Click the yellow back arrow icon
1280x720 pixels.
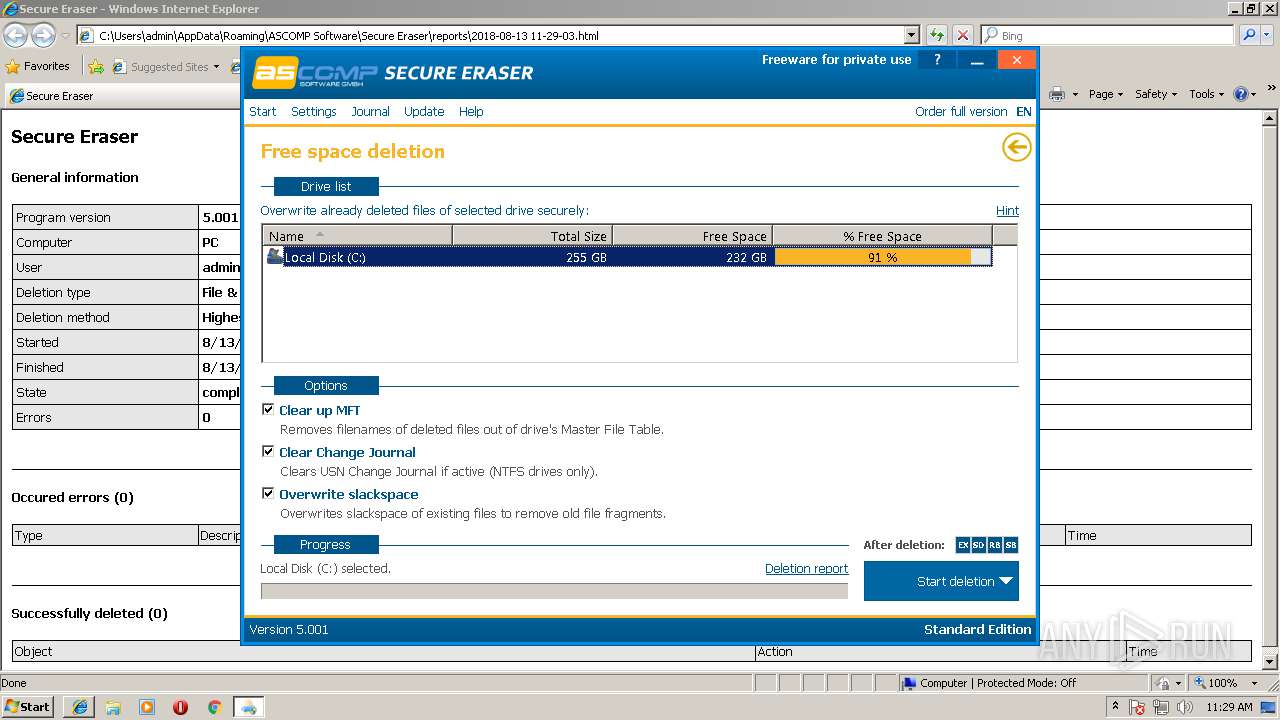[x=1017, y=148]
